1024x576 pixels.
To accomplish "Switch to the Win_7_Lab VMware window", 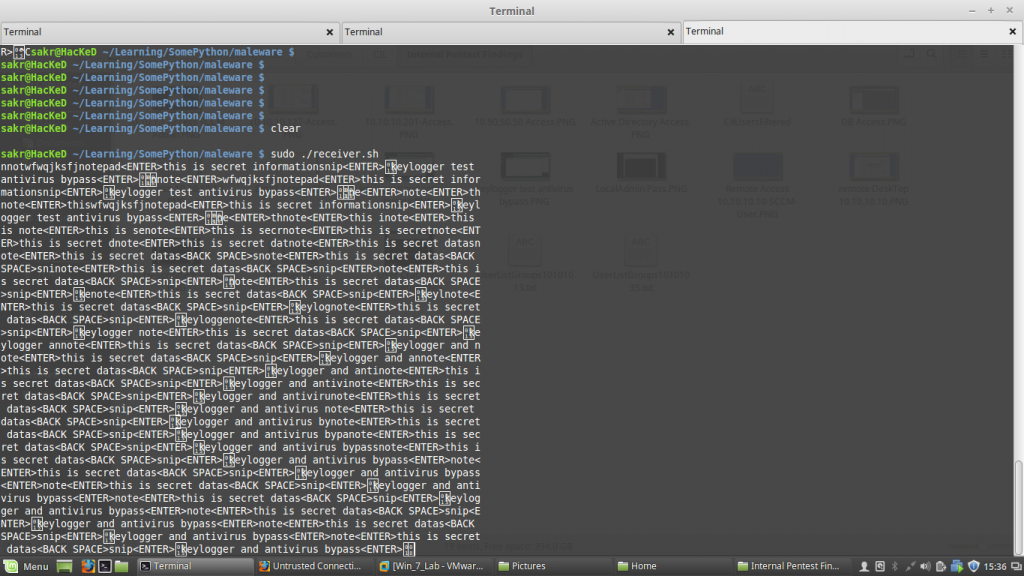I will pos(432,566).
